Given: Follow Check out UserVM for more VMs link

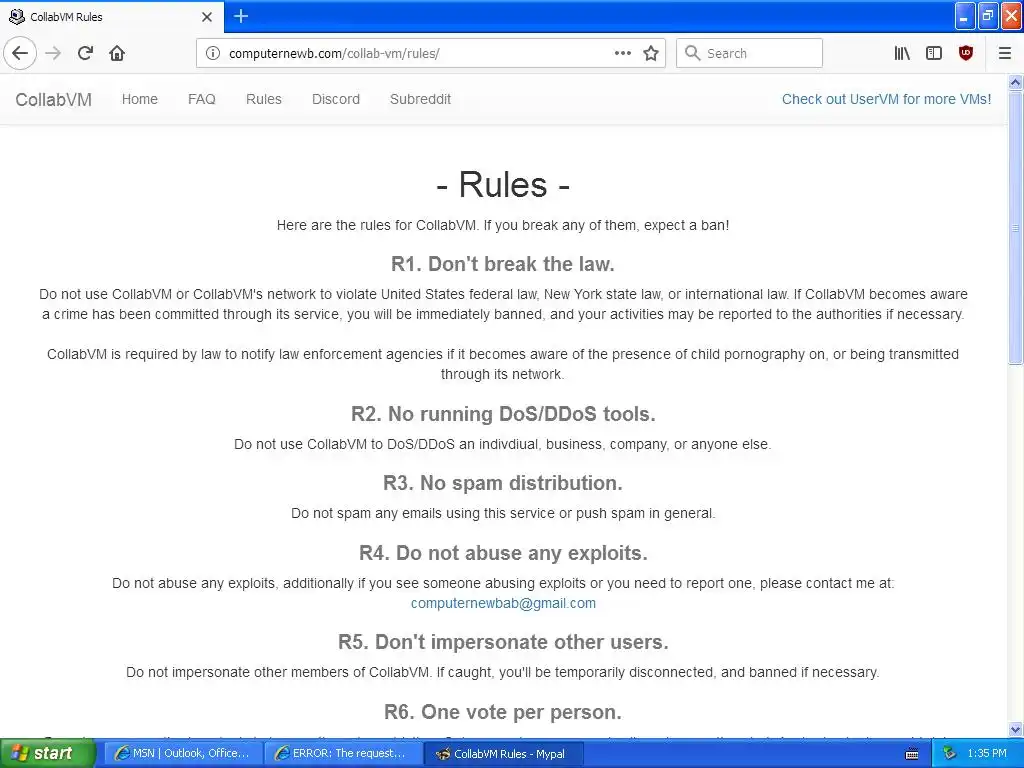Looking at the screenshot, I should tap(886, 99).
